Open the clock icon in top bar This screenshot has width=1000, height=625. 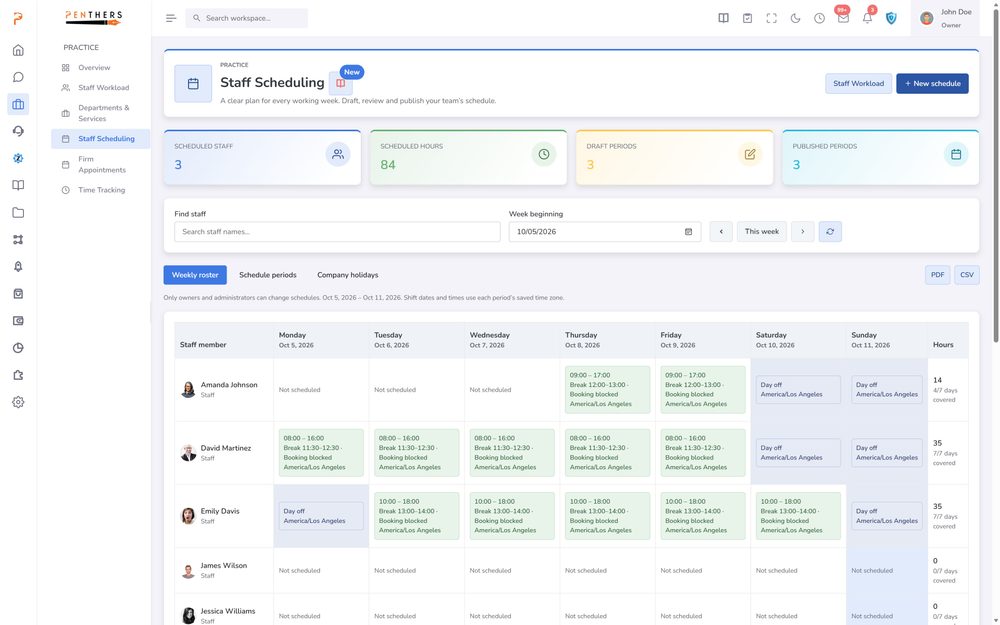click(x=820, y=18)
